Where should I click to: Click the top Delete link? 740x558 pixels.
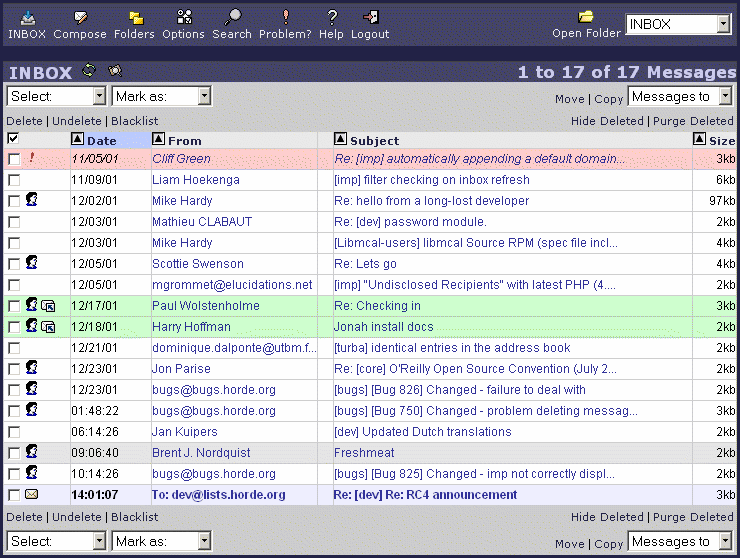click(24, 121)
